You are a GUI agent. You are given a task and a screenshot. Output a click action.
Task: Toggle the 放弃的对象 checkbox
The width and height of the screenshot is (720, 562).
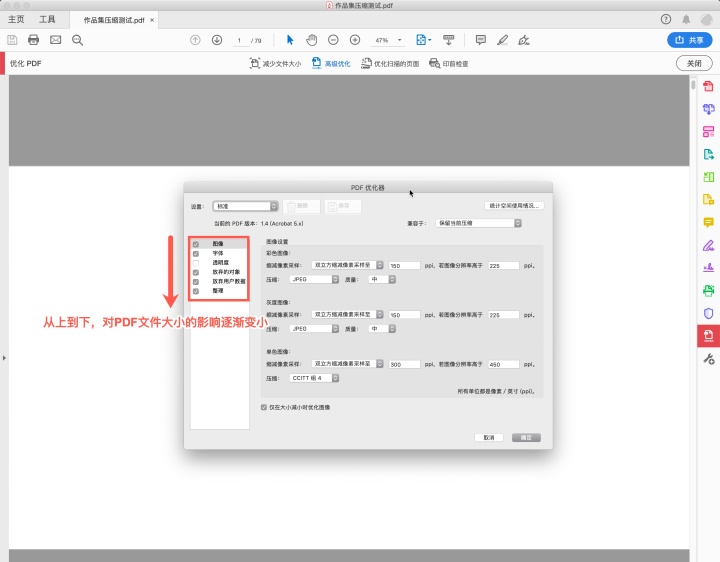196,272
